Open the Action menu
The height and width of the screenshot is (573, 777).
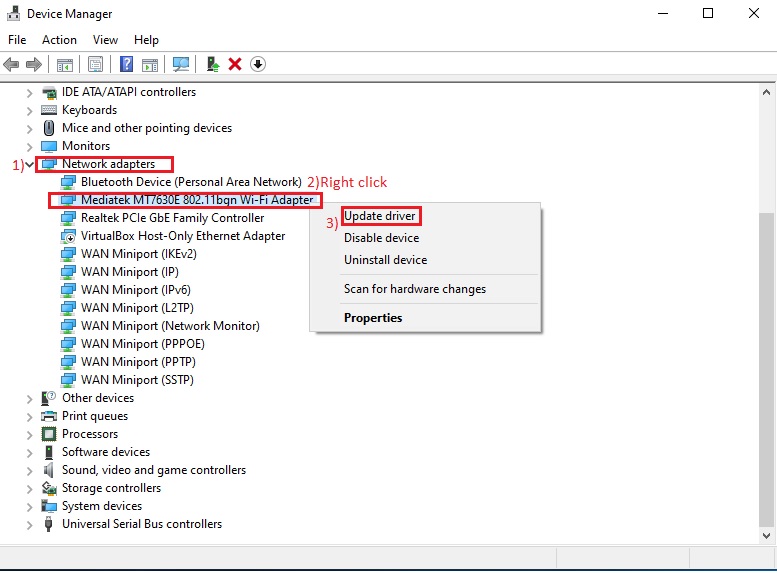coord(59,40)
